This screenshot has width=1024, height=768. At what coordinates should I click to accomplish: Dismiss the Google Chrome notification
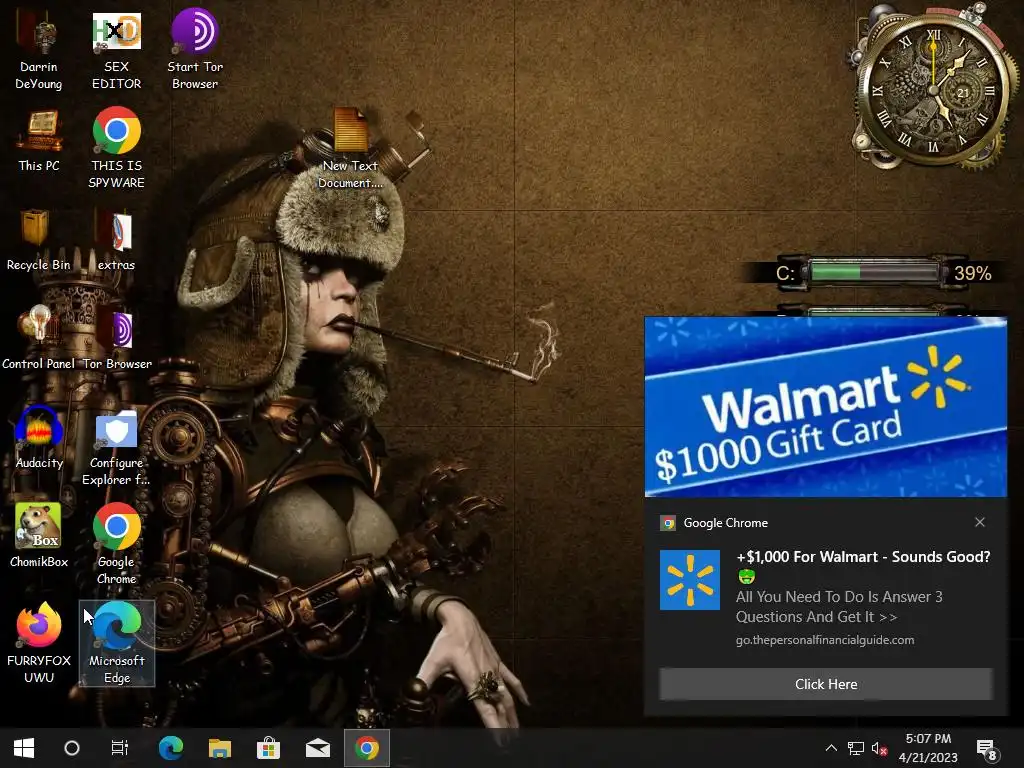coord(980,522)
